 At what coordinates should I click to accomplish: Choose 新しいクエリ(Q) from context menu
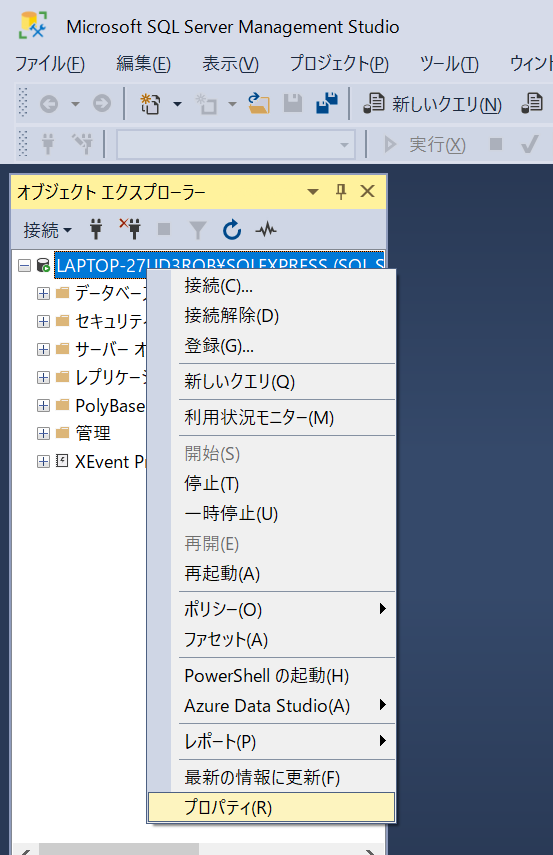click(272, 382)
